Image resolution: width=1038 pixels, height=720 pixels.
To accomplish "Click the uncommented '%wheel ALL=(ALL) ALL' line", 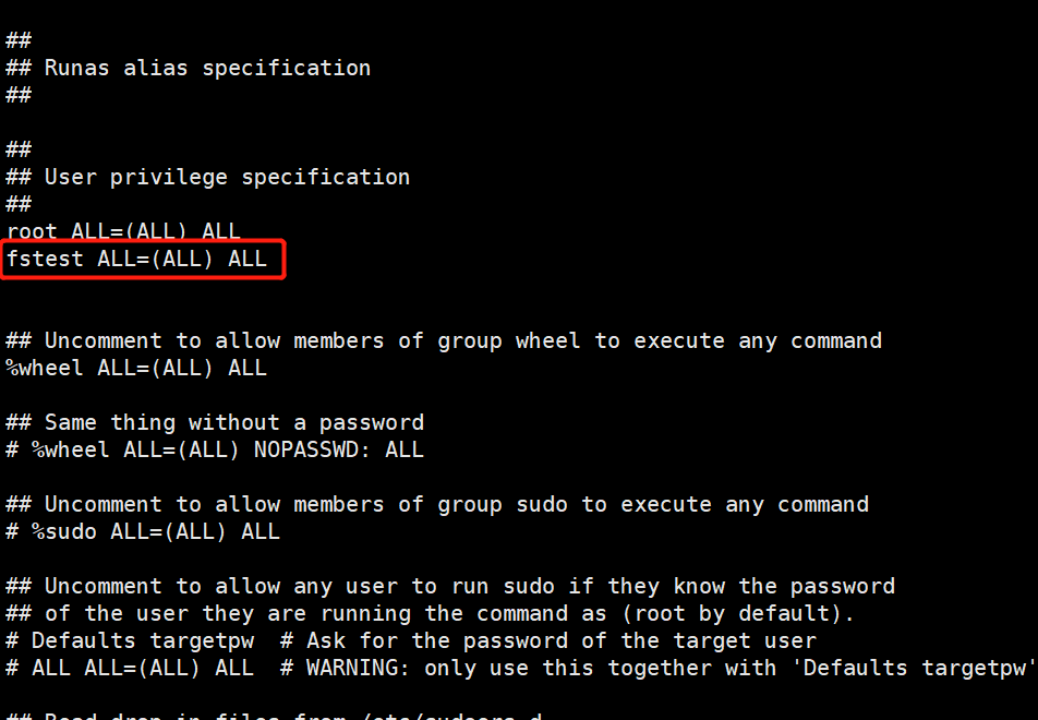I will pyautogui.click(x=136, y=368).
